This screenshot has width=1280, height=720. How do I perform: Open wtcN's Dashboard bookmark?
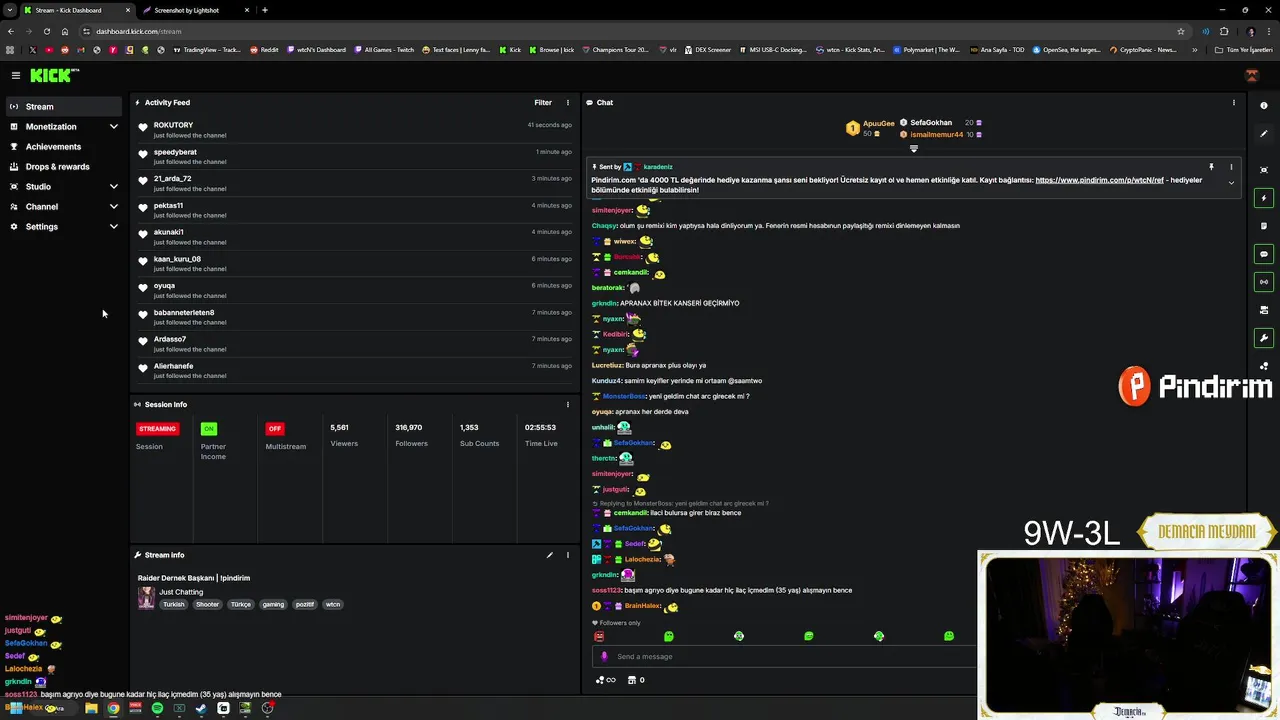click(316, 50)
